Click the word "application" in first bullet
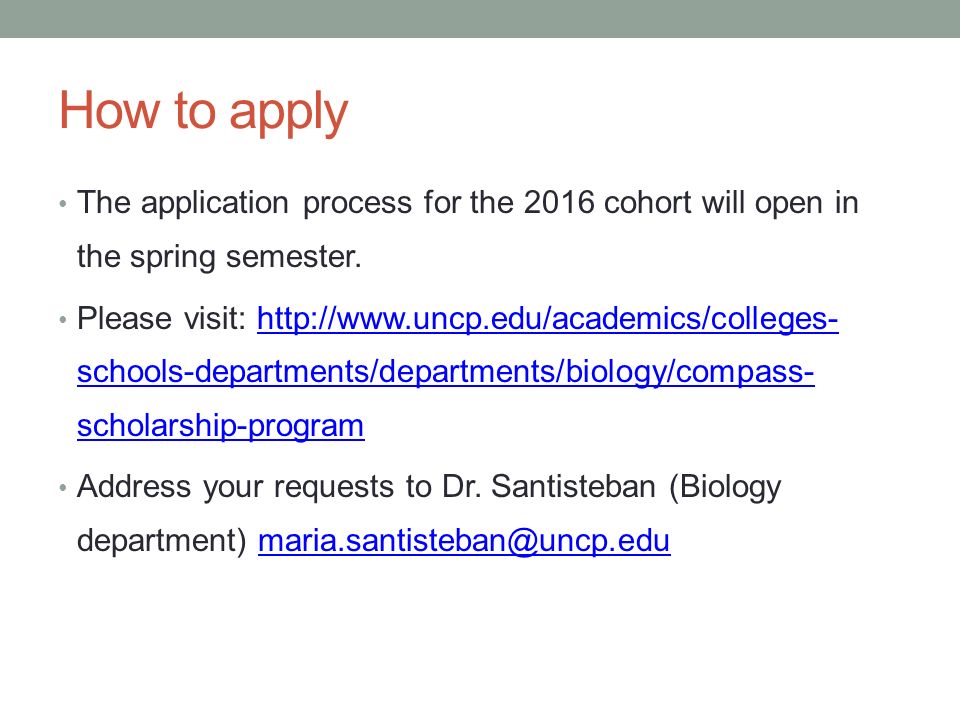Viewport: 960px width, 720px height. coord(215,204)
